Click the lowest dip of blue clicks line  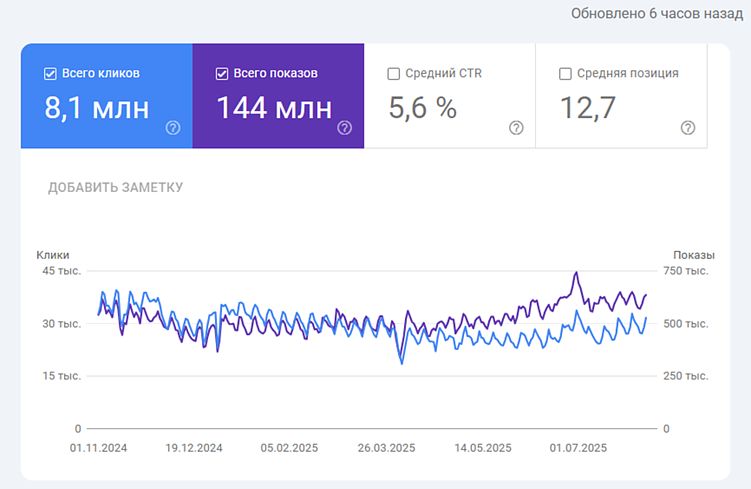(402, 363)
